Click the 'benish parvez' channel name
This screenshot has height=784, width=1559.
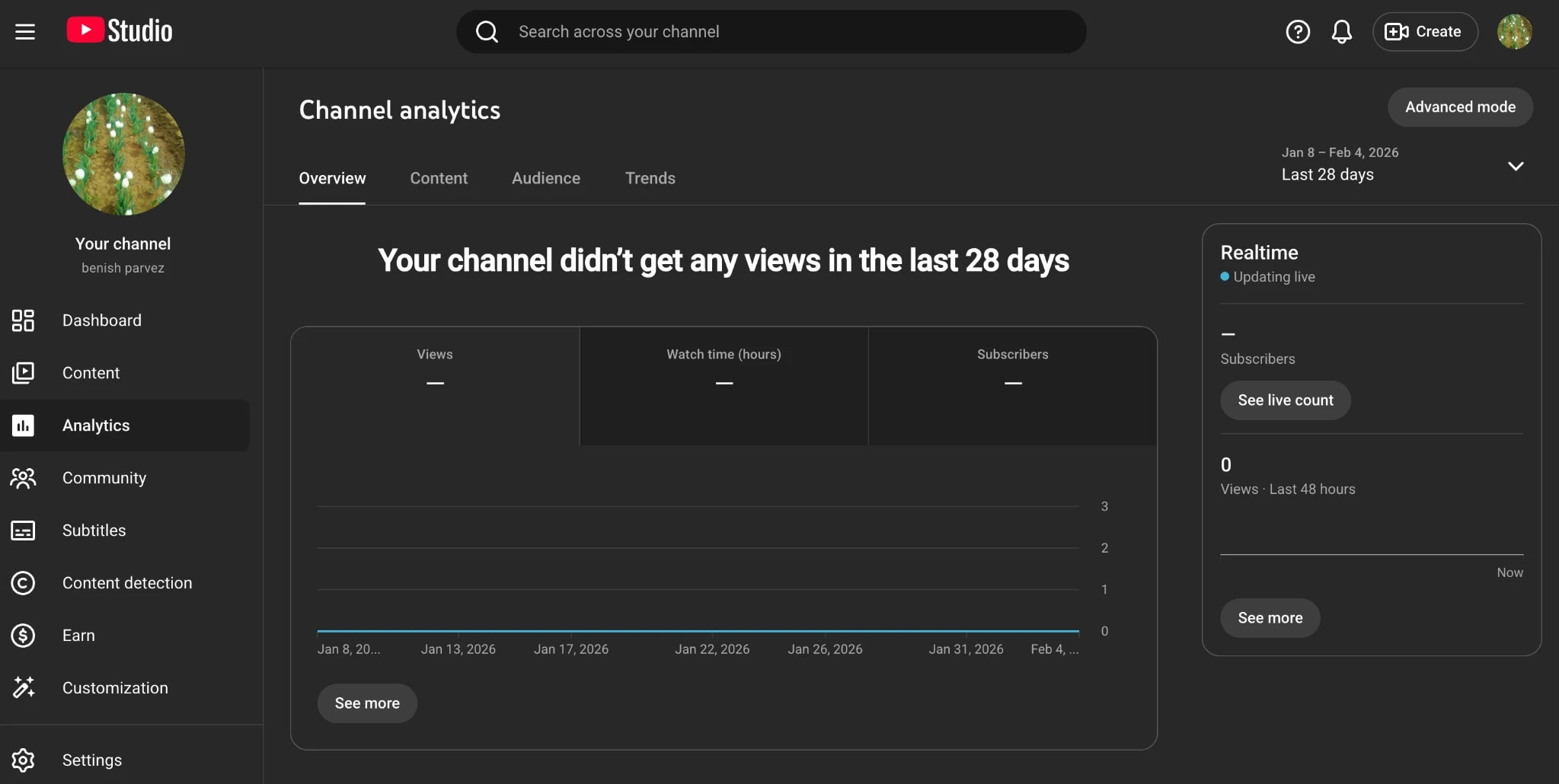click(x=123, y=268)
